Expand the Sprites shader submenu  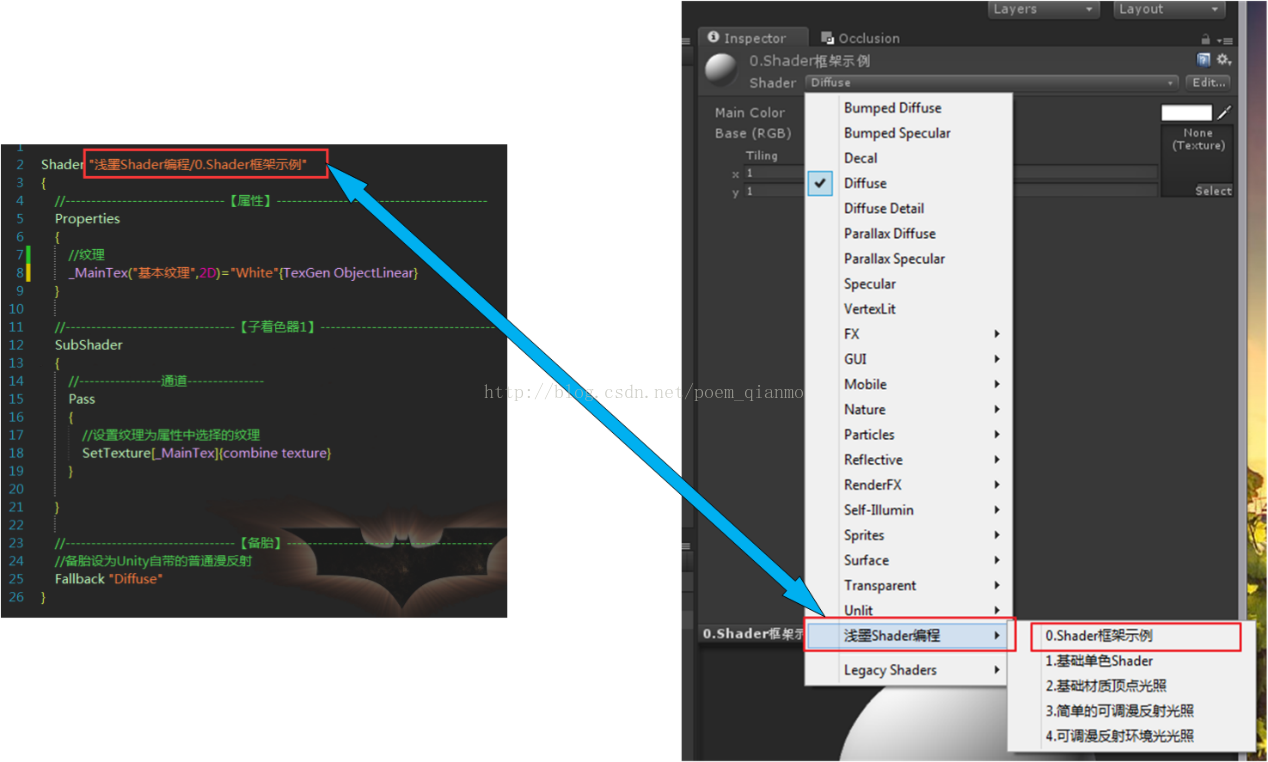point(910,535)
